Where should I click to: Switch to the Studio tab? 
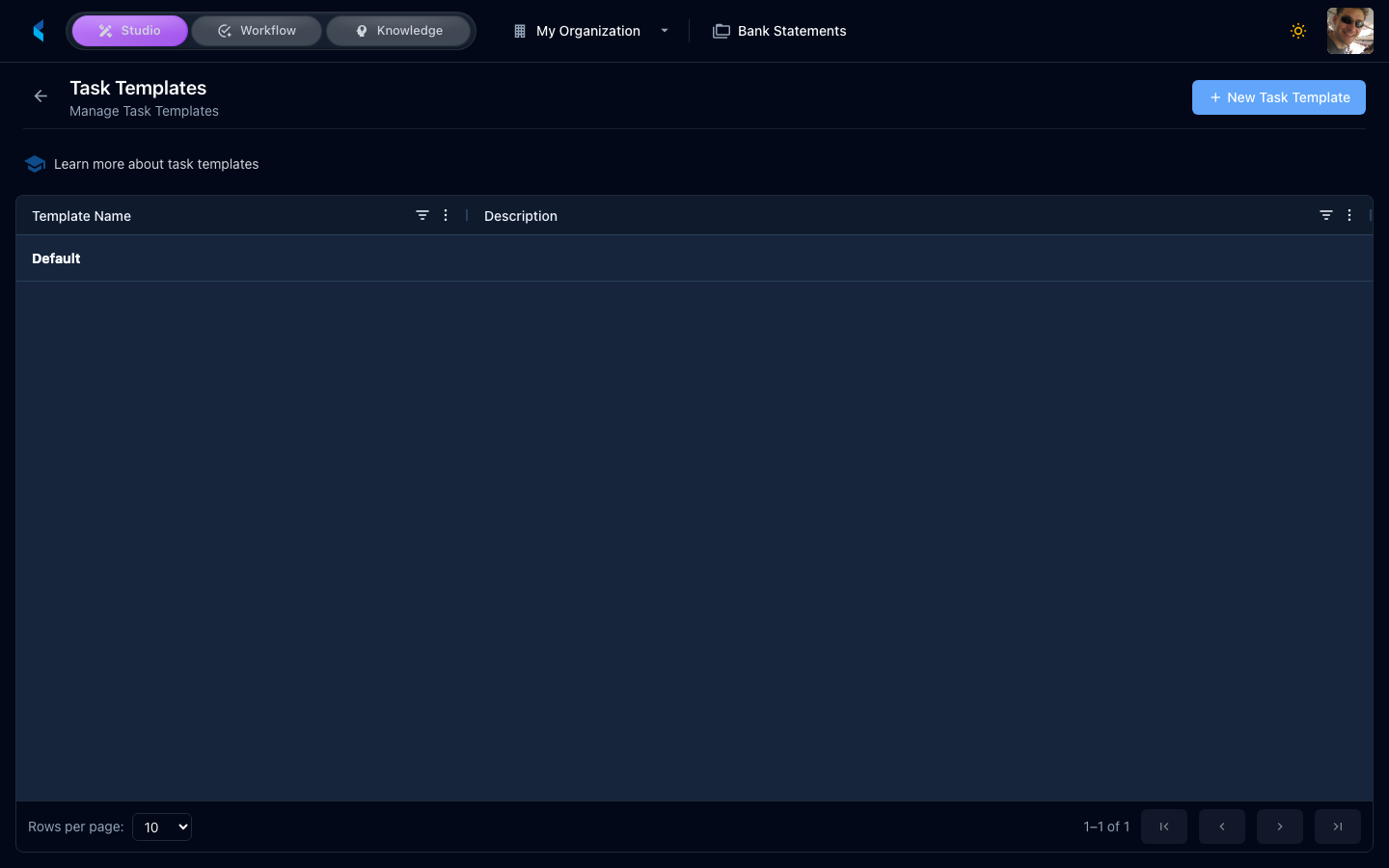[x=130, y=31]
